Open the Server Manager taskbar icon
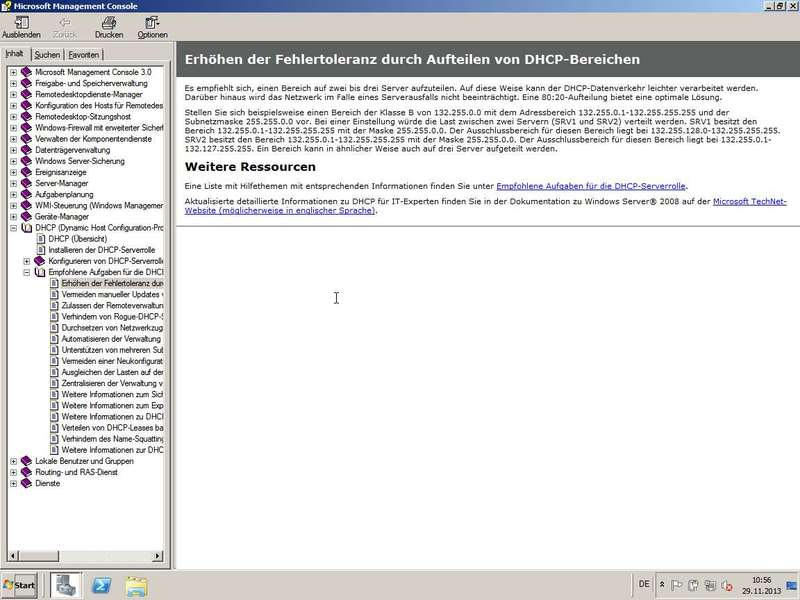The image size is (800, 600). coord(66,585)
